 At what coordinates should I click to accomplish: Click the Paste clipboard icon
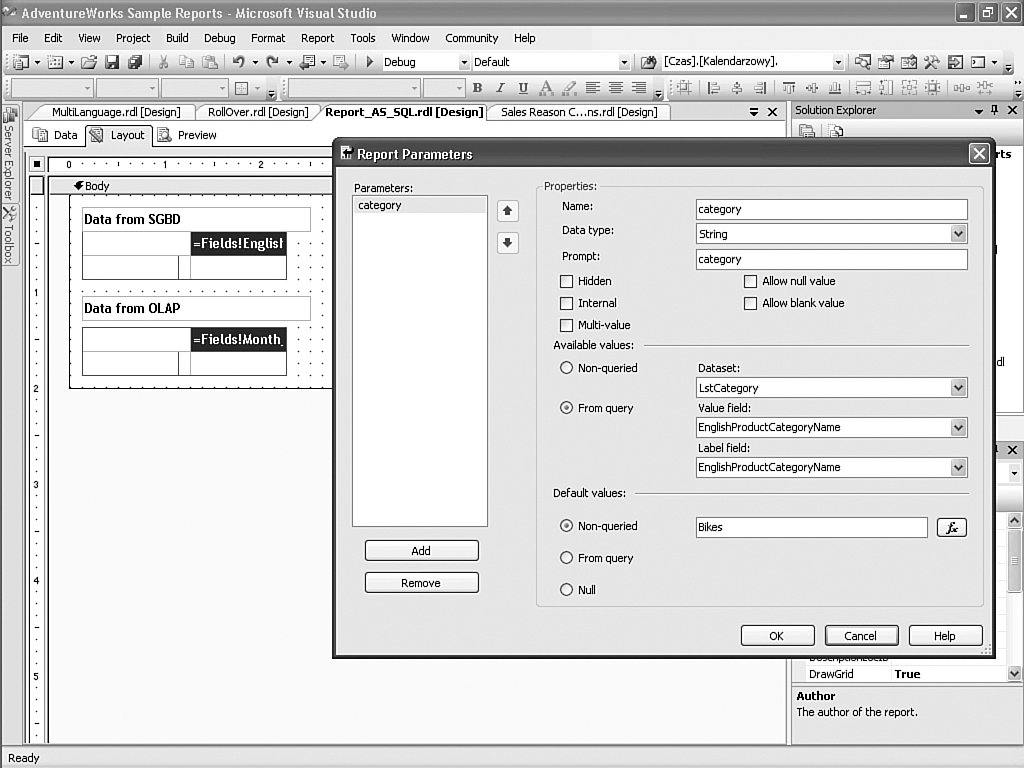tap(210, 62)
